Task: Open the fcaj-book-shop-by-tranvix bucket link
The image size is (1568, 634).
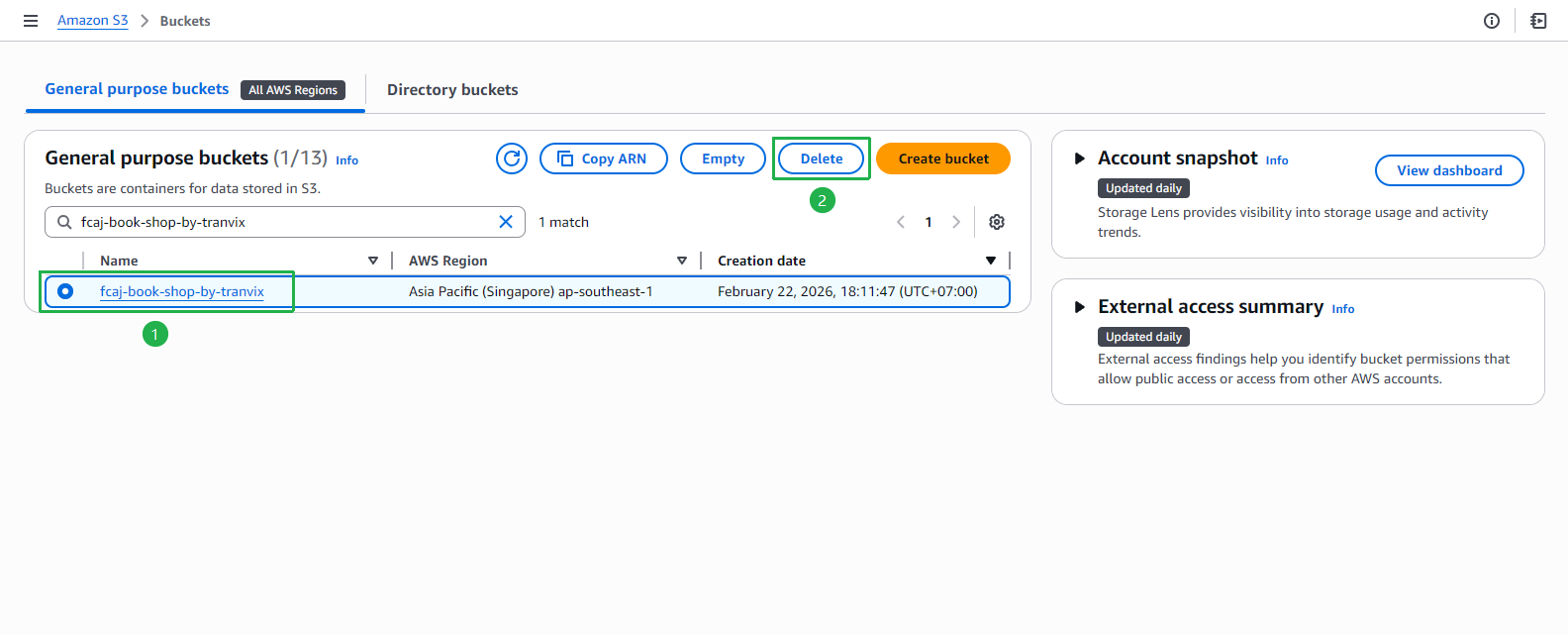Action: 182,291
